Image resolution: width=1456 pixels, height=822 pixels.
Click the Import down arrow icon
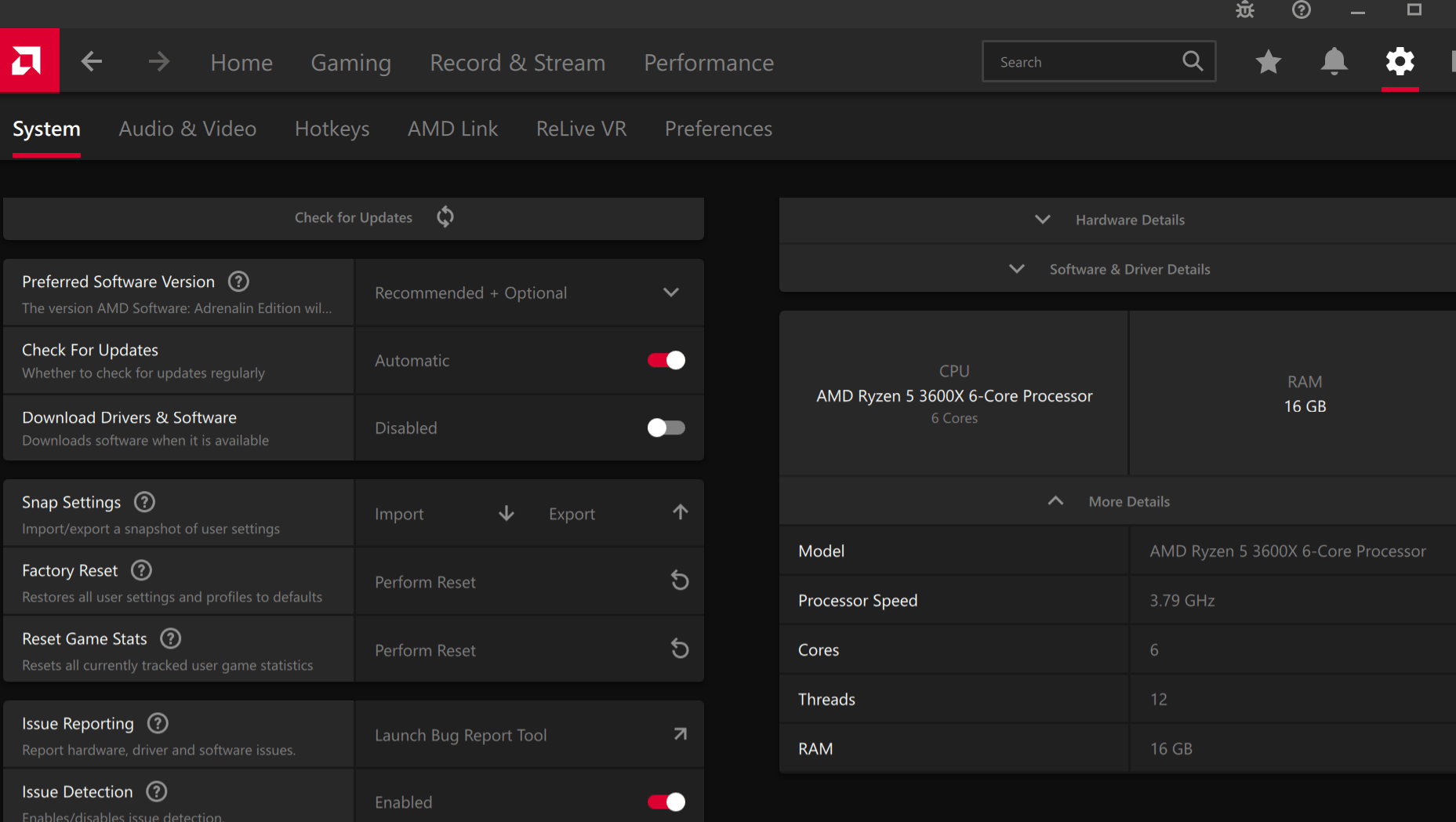click(507, 513)
